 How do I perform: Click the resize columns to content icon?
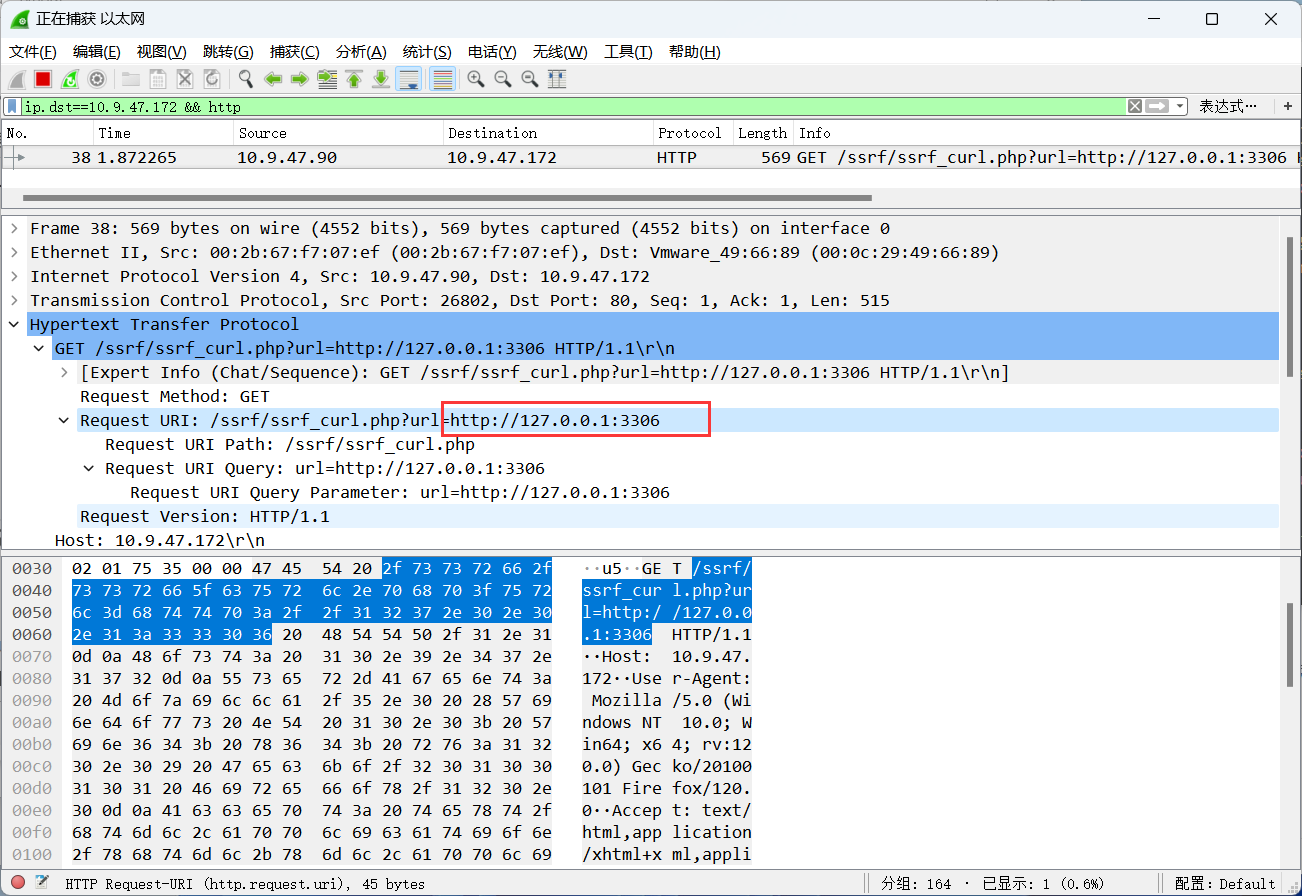pyautogui.click(x=557, y=79)
